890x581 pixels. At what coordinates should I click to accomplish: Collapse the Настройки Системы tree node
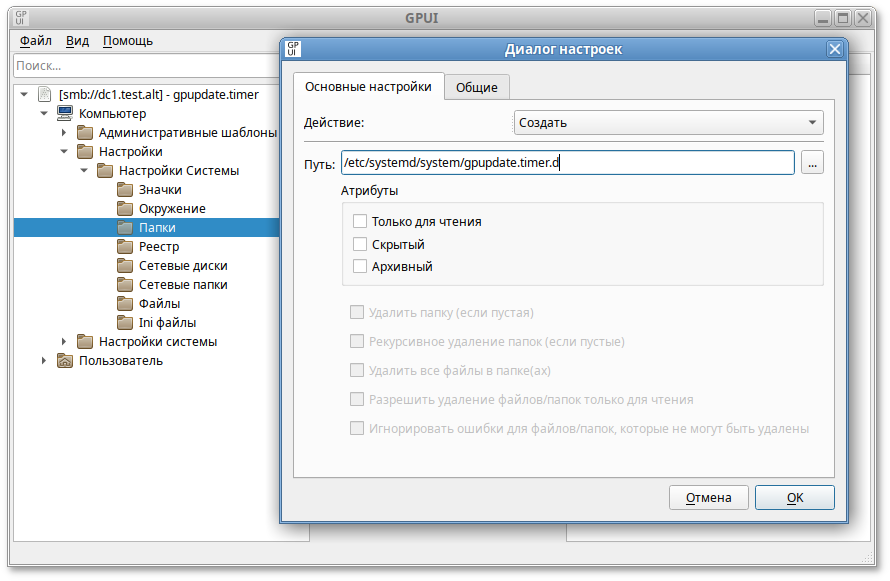[x=84, y=171]
